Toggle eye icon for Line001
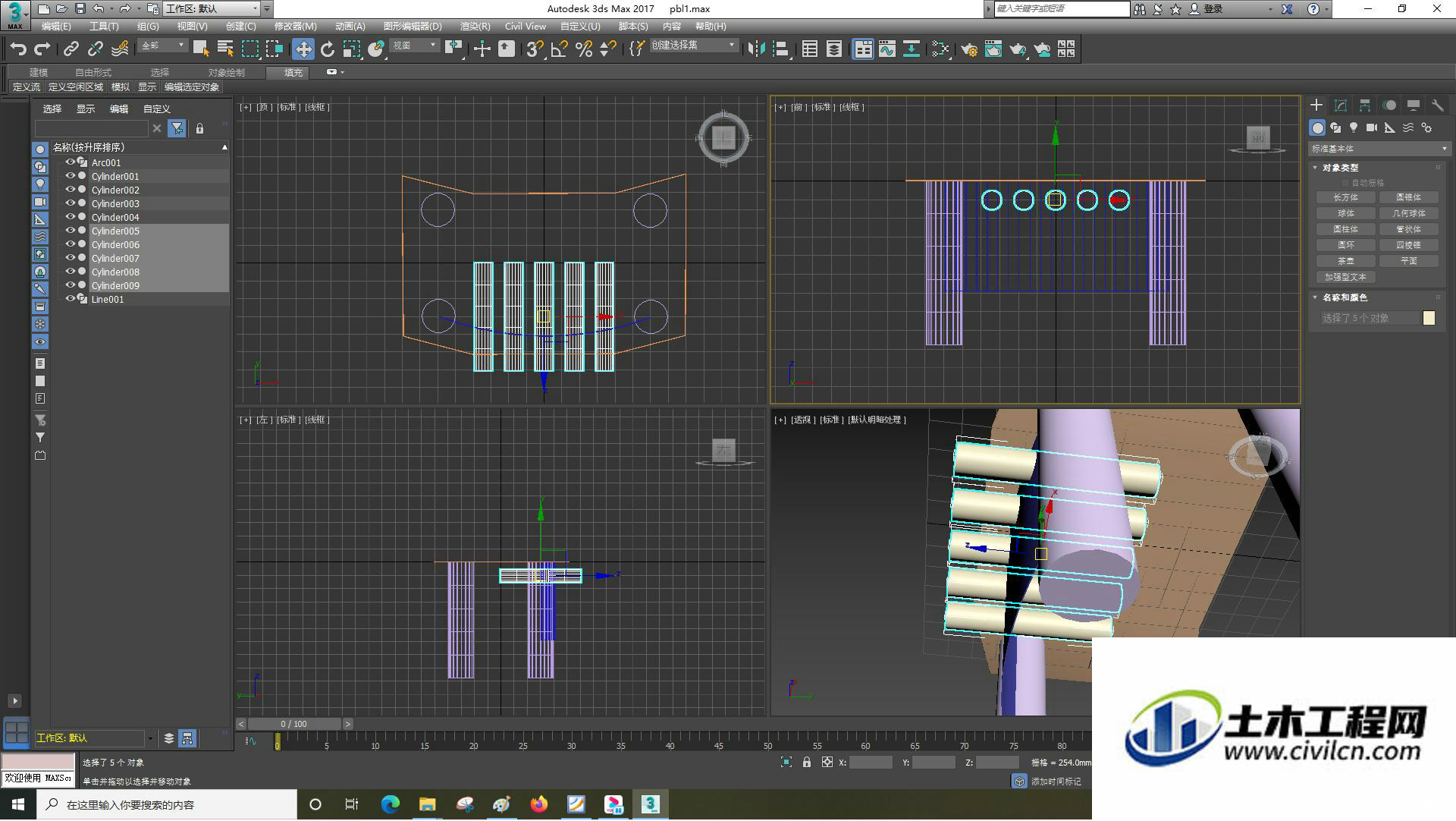 71,299
